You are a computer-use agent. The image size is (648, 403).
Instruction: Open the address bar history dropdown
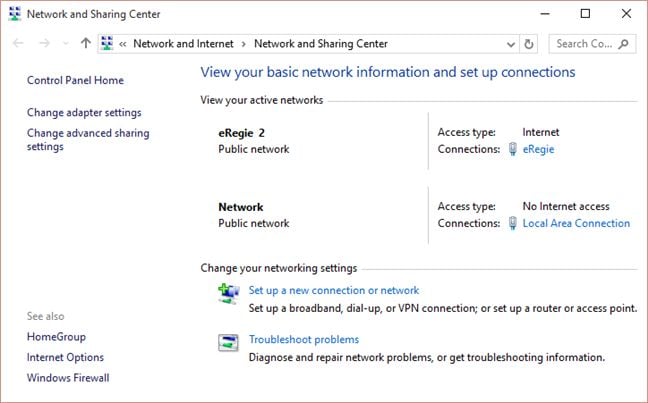click(511, 44)
